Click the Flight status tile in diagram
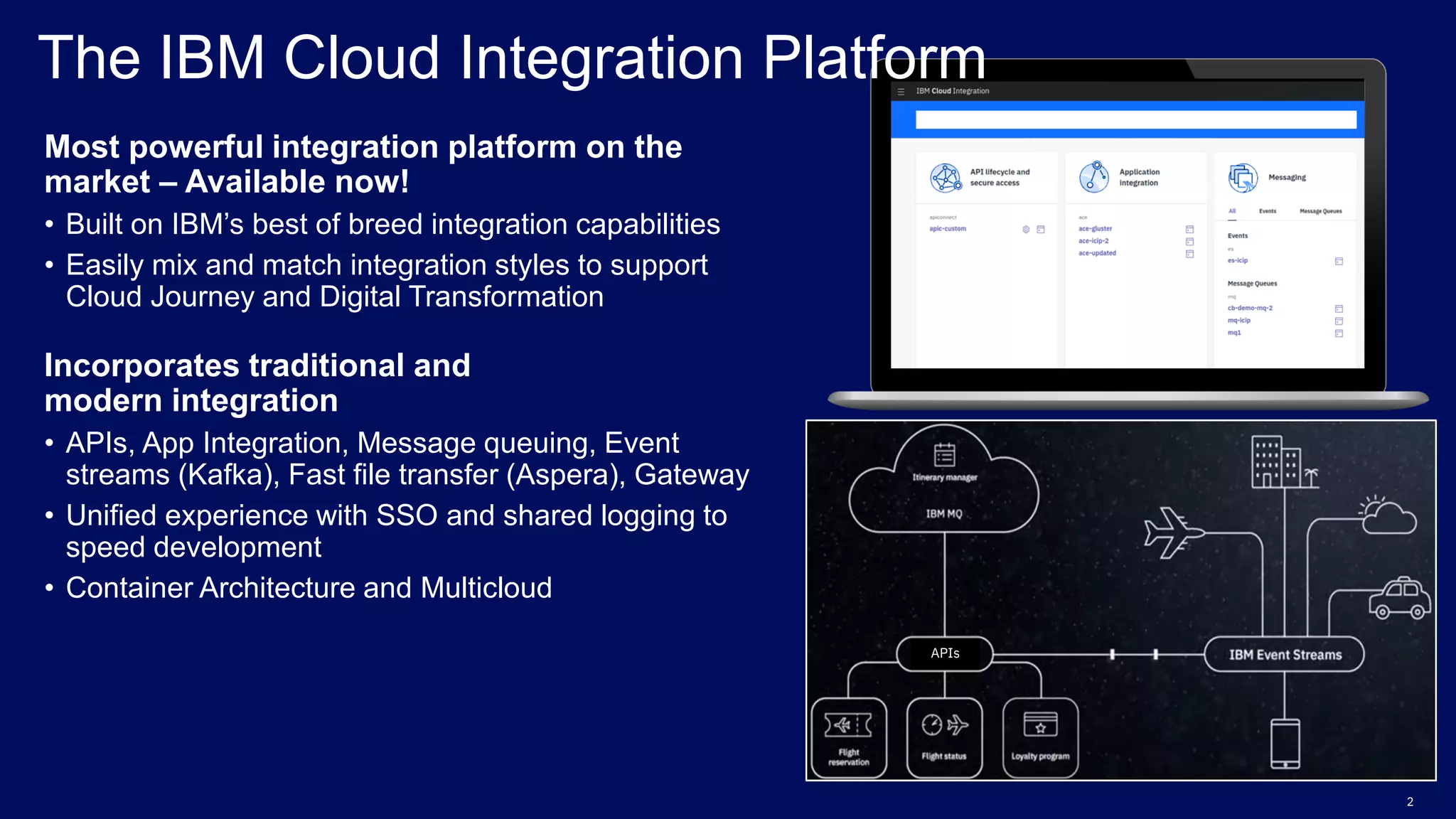The image size is (1456, 819). 944,738
